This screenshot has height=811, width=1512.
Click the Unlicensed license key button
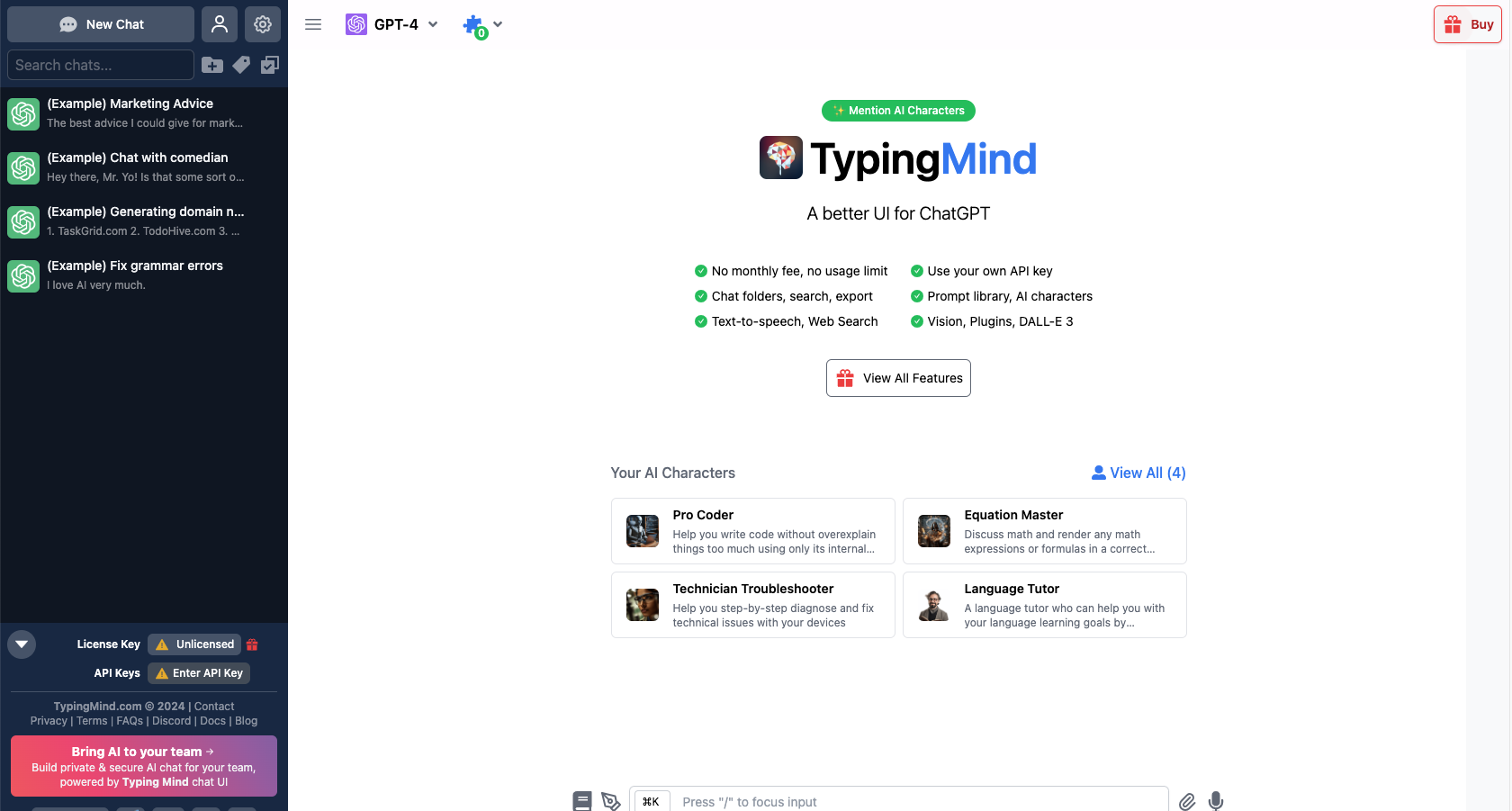click(194, 644)
